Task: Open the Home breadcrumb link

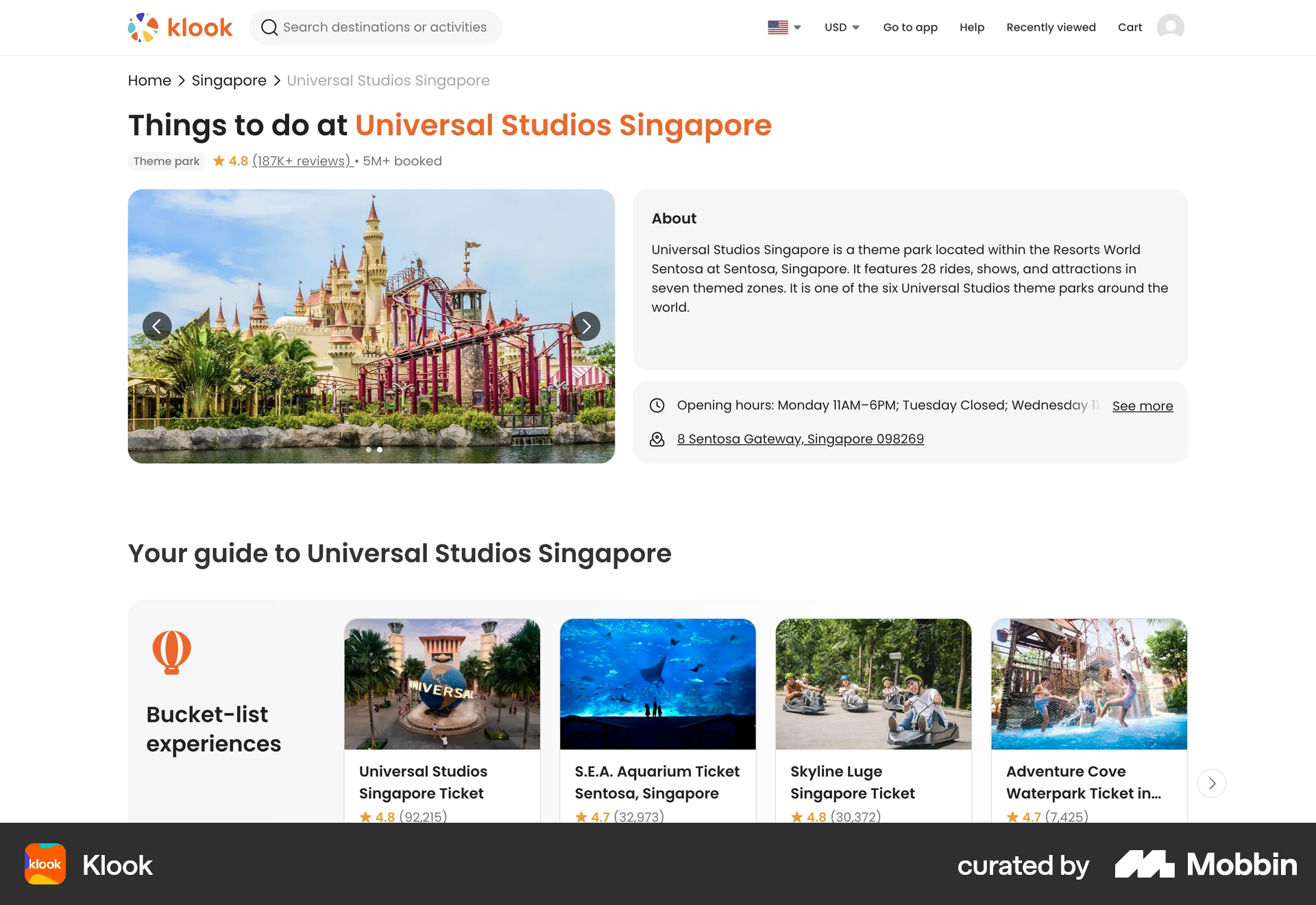Action: (149, 80)
